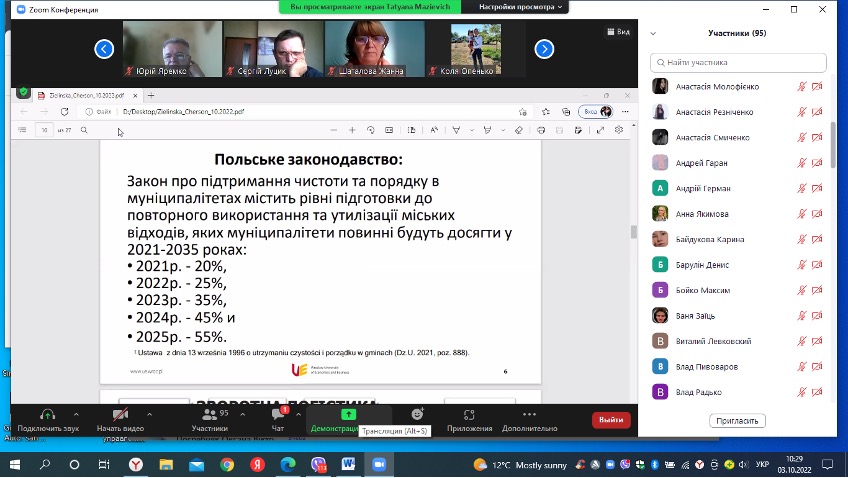Click the УКР language indicator
Image resolution: width=848 pixels, height=478 pixels.
pyautogui.click(x=762, y=464)
